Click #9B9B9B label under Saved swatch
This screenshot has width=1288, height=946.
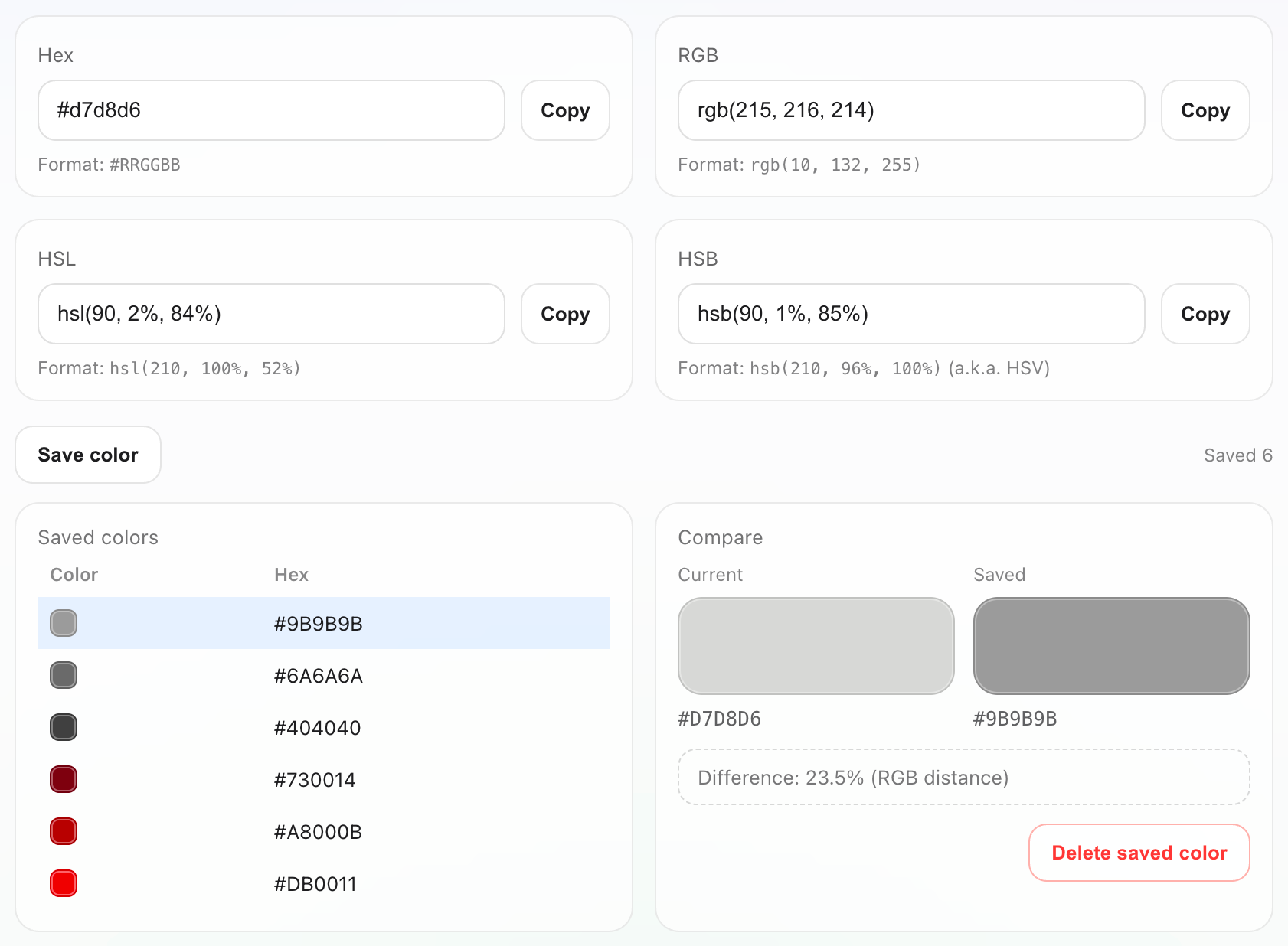click(x=1015, y=719)
